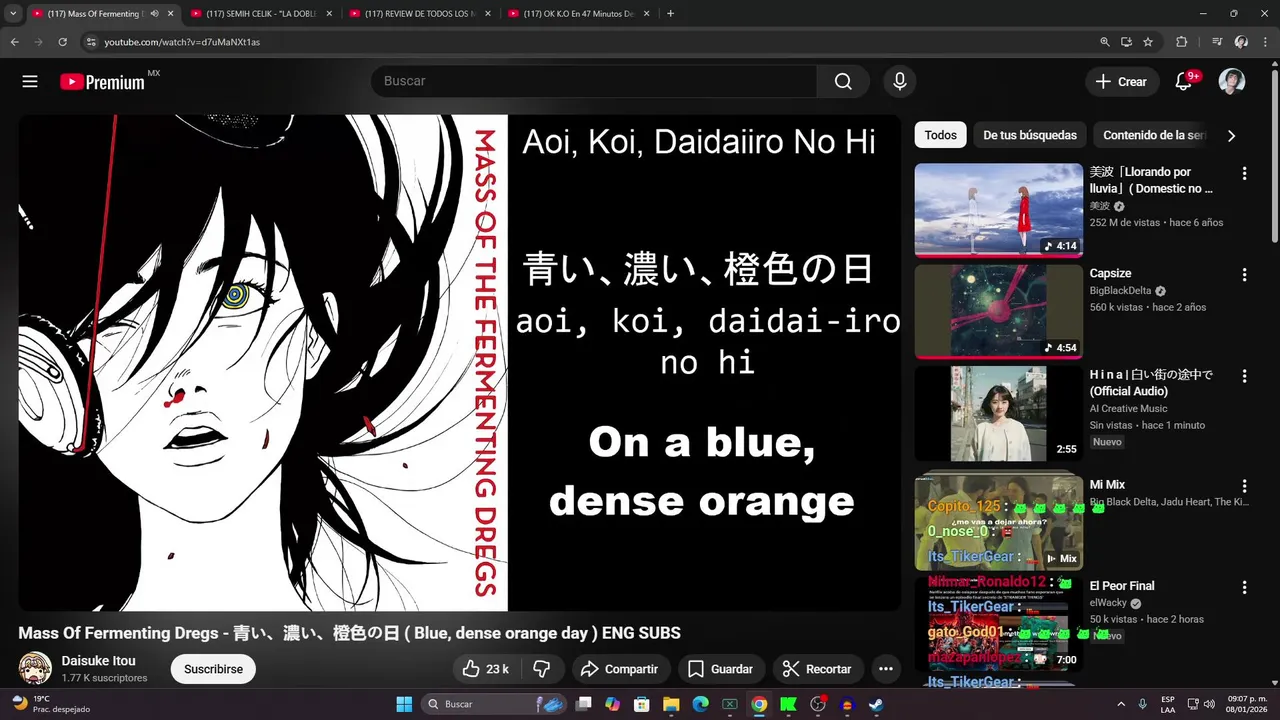
Task: Open the Chrome tab search dropdown
Action: [x=13, y=14]
